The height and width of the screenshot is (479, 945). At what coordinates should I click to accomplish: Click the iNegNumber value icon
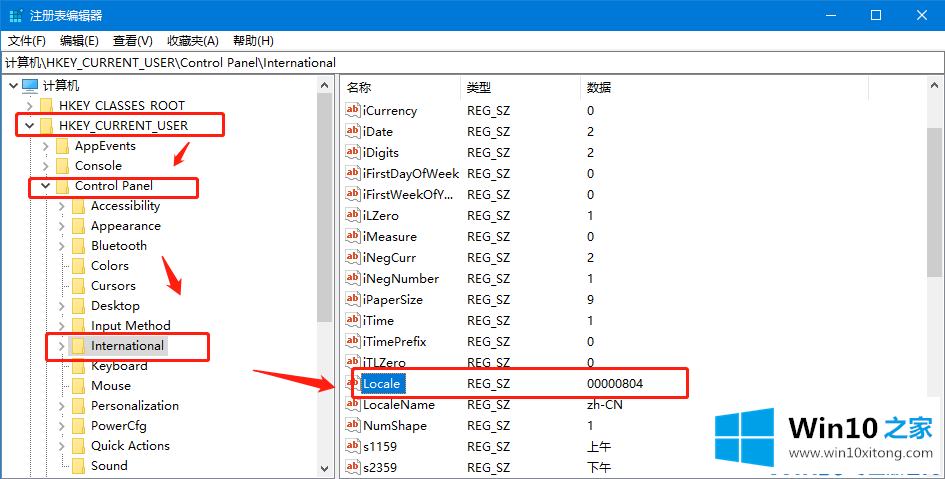pos(353,278)
